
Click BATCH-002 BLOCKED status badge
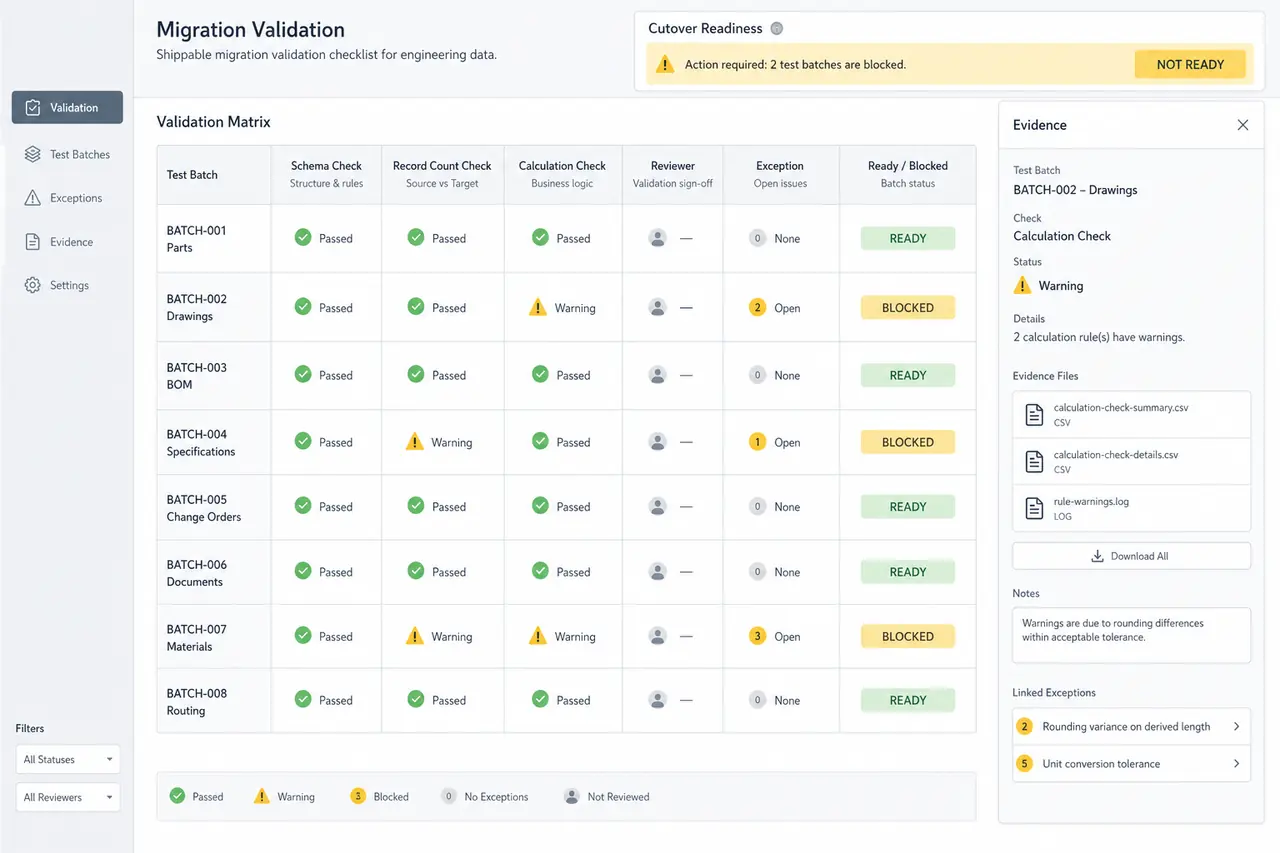908,308
